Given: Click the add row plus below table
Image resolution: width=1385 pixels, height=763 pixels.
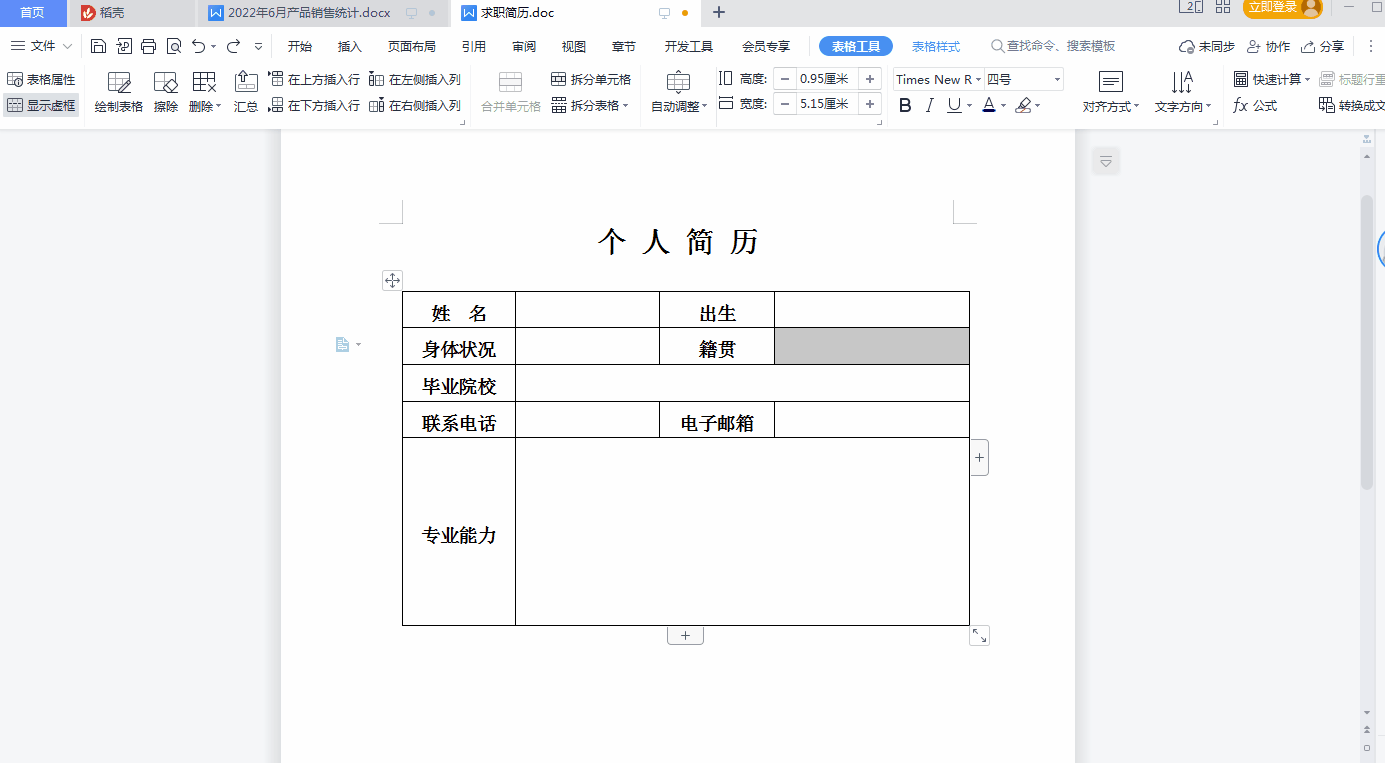Looking at the screenshot, I should (685, 635).
